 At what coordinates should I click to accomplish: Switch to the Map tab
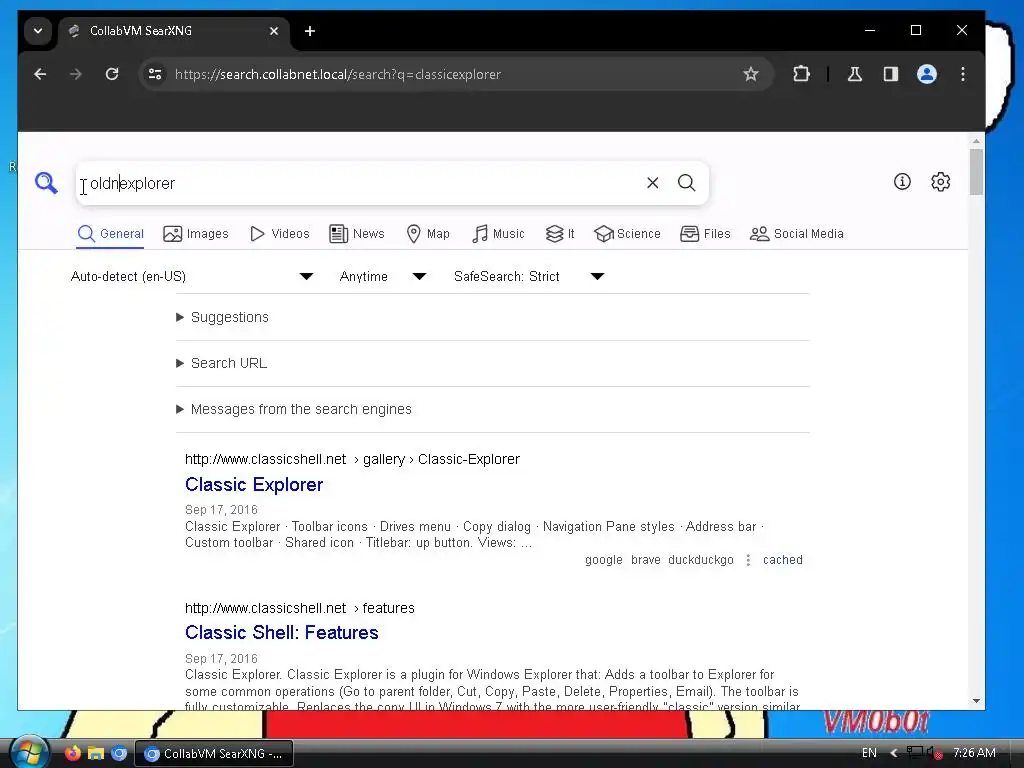(x=428, y=234)
